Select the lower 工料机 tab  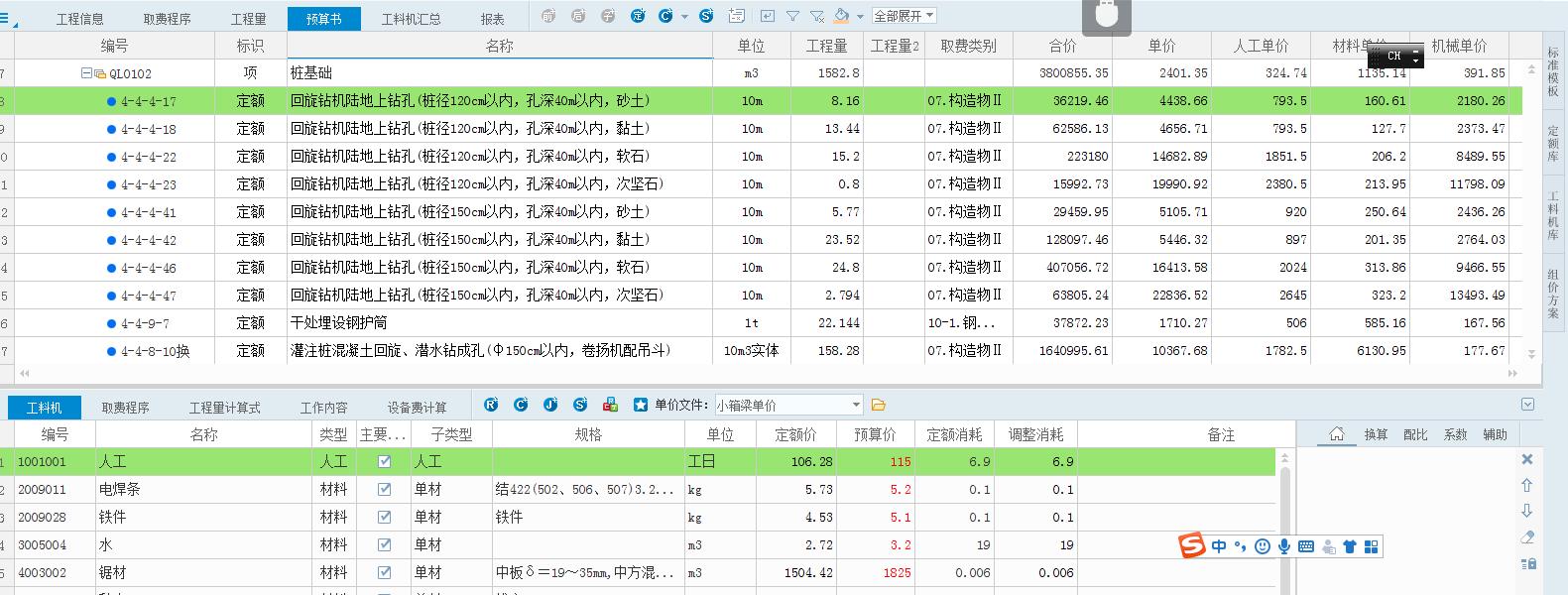pyautogui.click(x=44, y=408)
